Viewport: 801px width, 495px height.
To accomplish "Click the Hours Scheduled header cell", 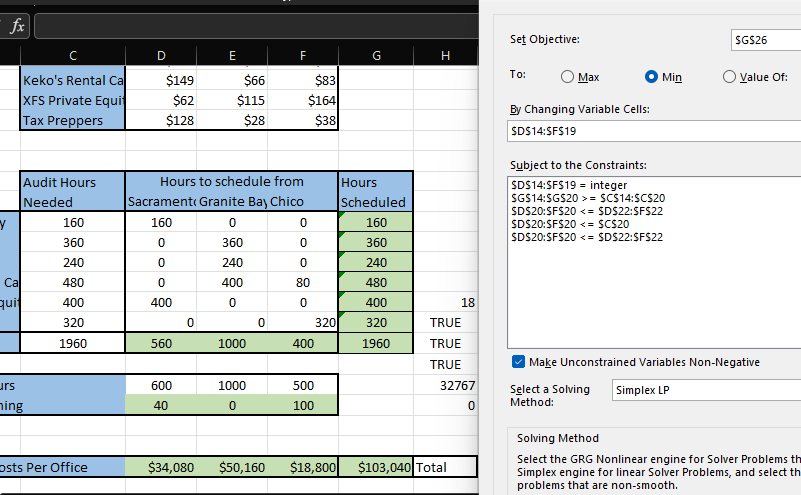I will [375, 192].
